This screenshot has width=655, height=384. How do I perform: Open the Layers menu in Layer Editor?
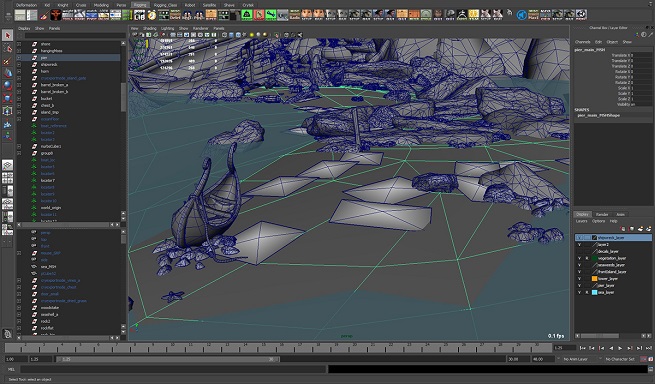[x=581, y=221]
